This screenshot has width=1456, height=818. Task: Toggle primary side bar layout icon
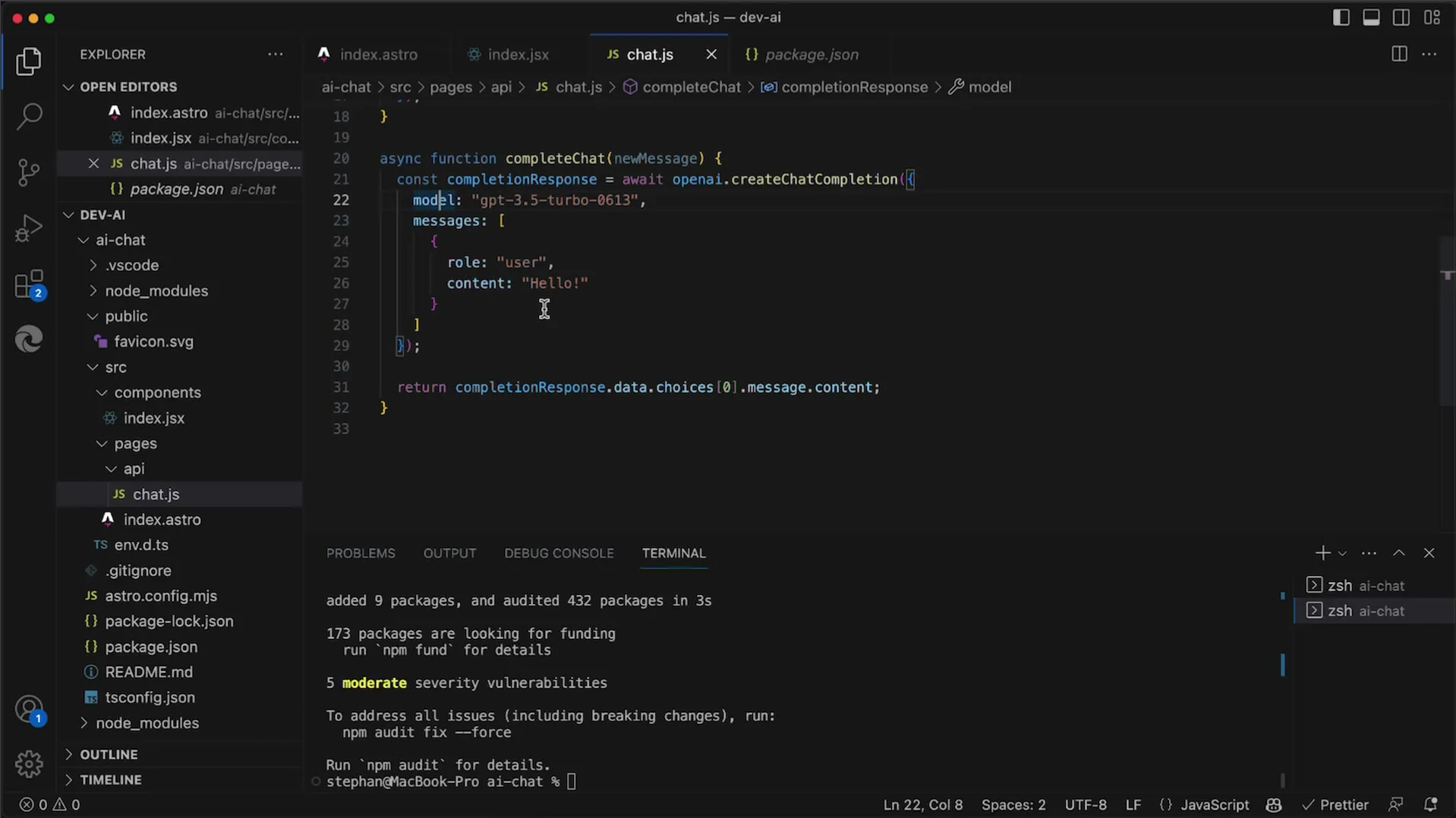1341,17
